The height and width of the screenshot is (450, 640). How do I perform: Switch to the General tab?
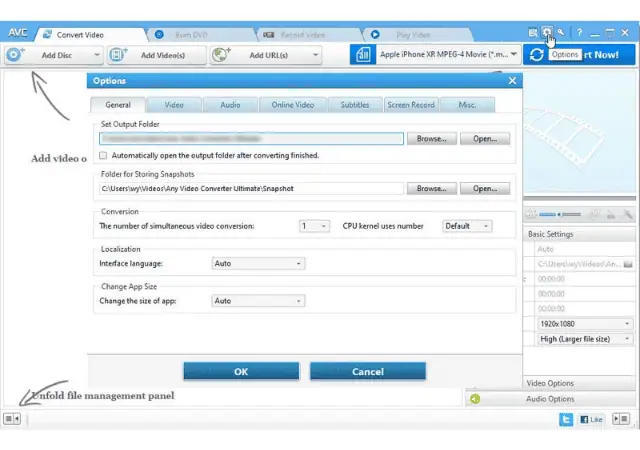tap(118, 105)
